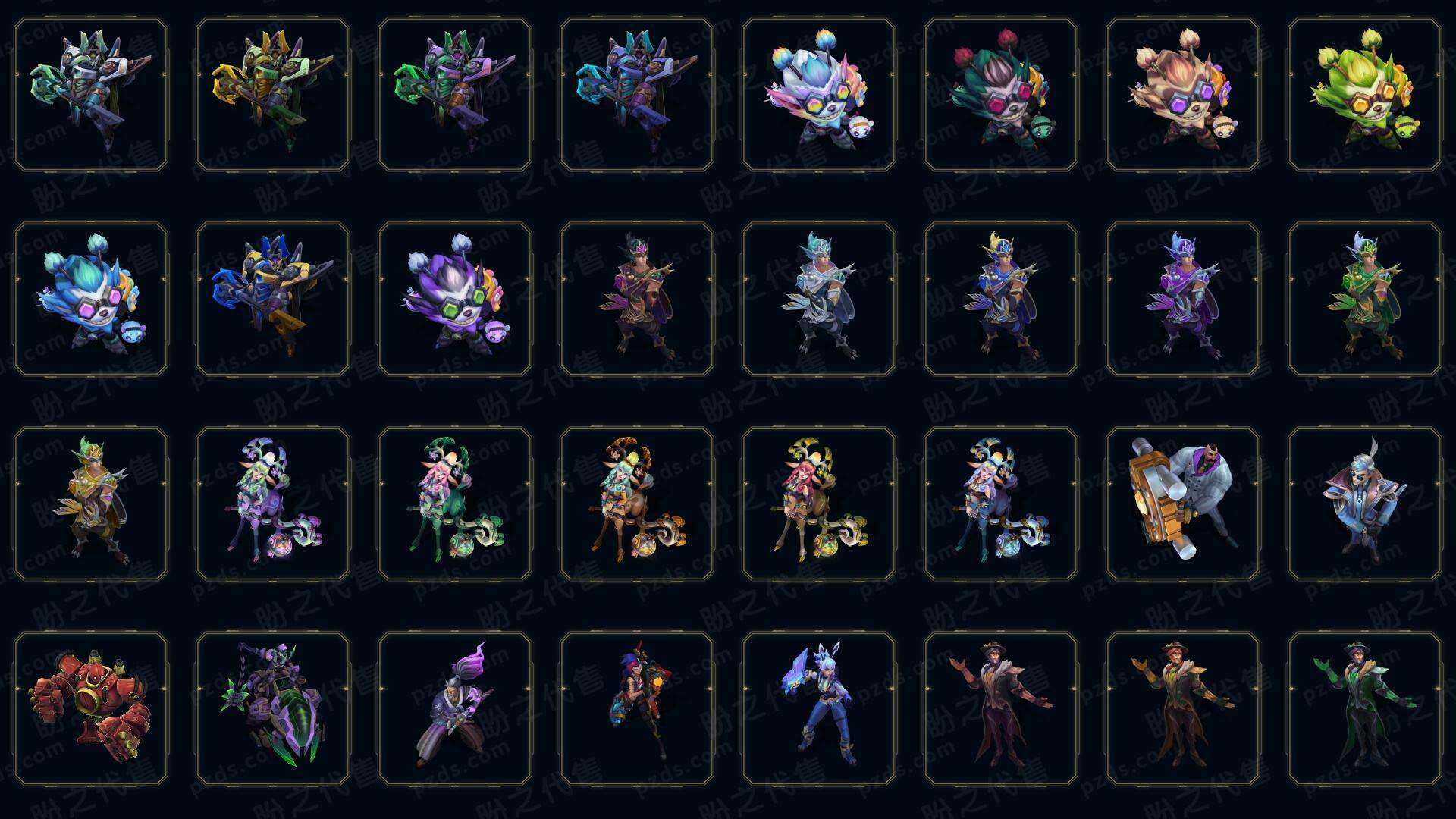
Task: Select the red Blitzcrank robot skin thumbnail
Action: [91, 709]
